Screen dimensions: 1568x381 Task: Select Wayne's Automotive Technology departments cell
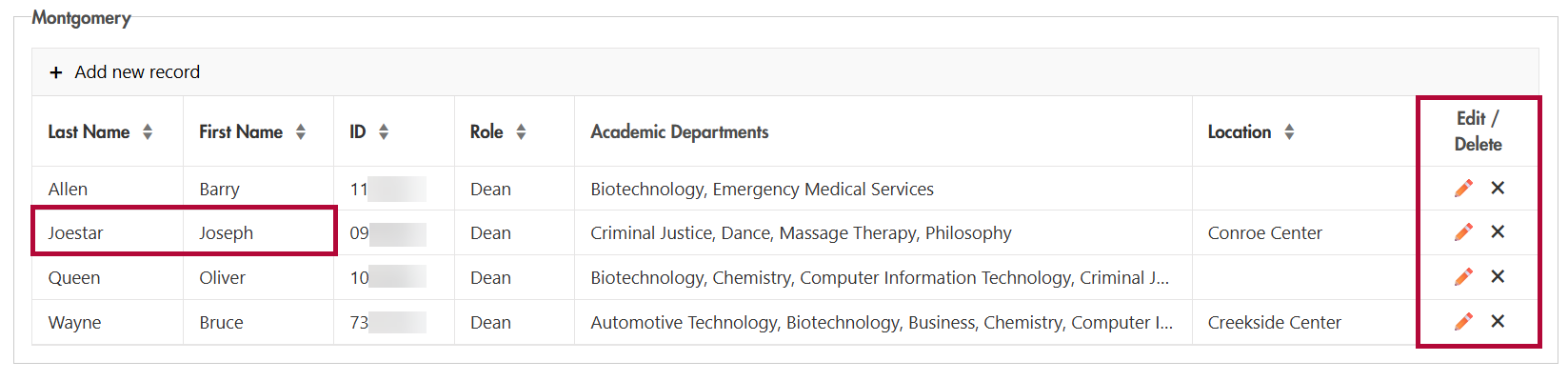[x=883, y=322]
